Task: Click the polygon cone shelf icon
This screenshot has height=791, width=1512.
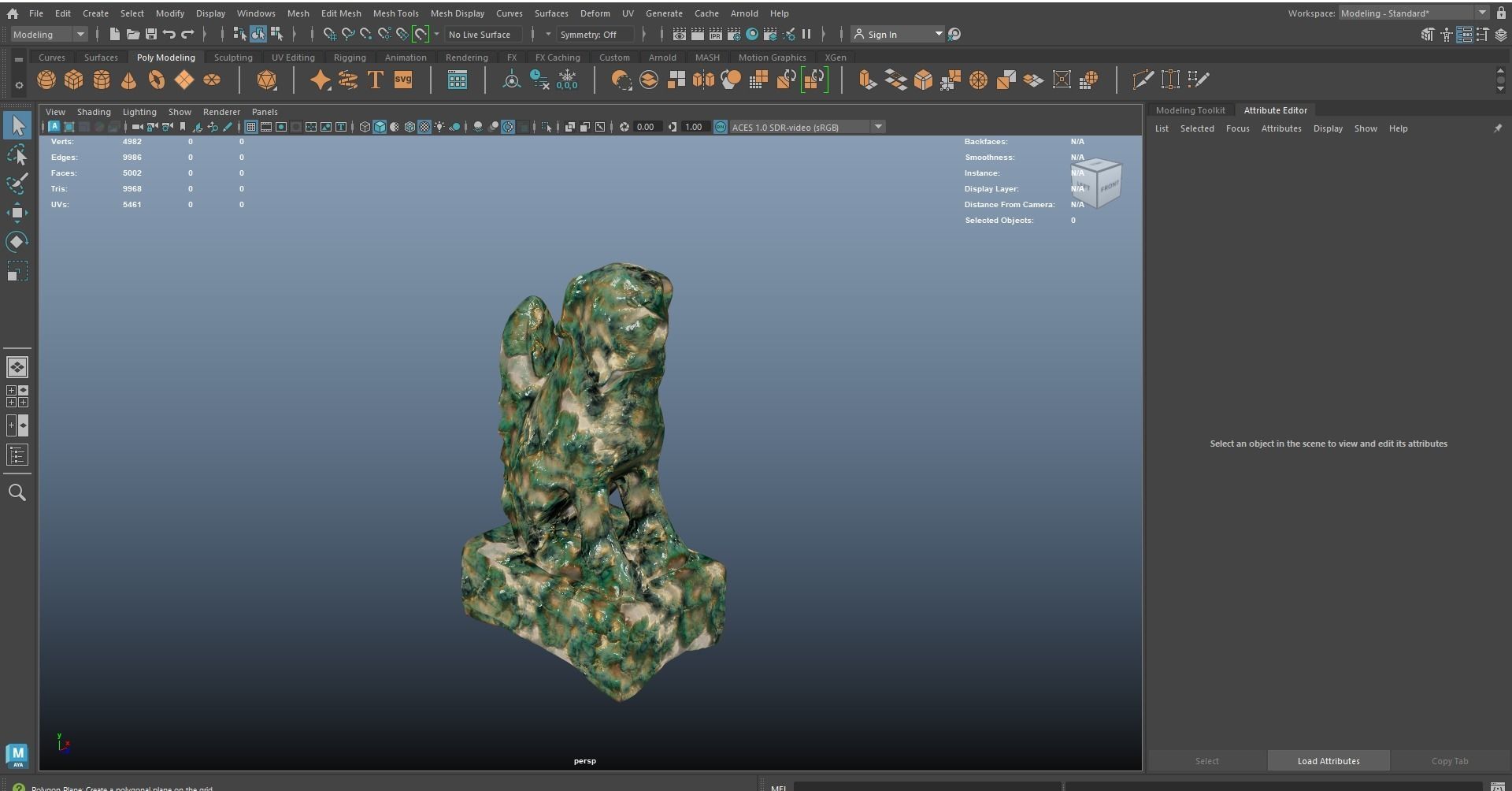Action: (129, 80)
